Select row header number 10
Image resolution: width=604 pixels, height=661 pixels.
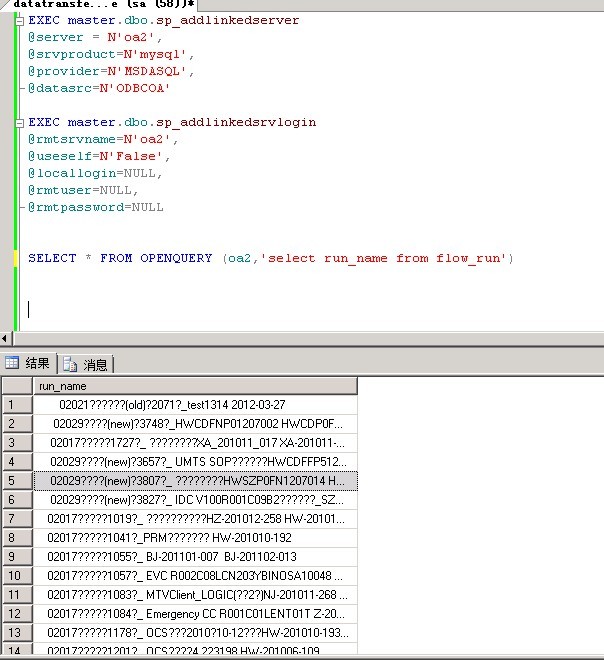coord(16,575)
